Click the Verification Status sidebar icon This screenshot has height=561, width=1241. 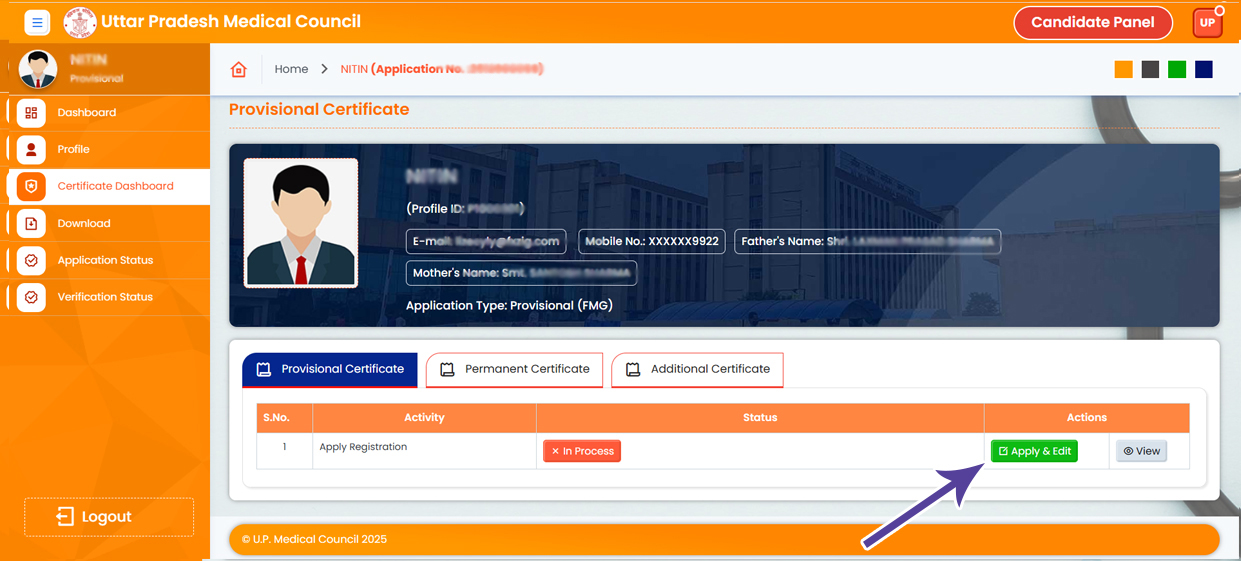(31, 298)
